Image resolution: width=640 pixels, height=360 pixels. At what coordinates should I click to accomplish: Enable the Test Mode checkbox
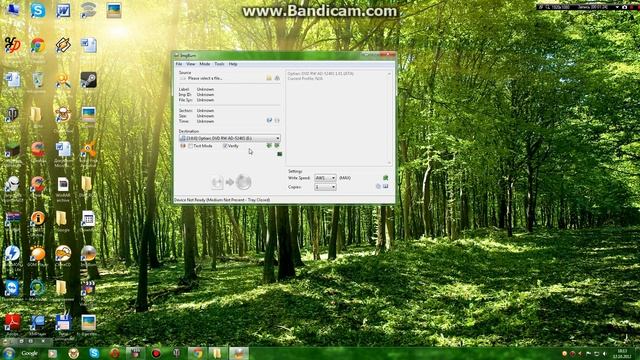191,146
